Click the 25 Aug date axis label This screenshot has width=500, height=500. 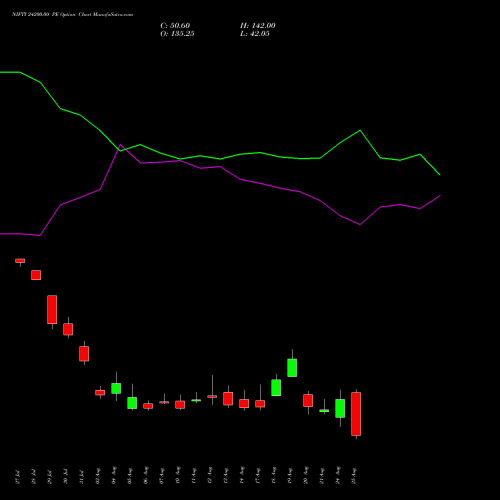click(354, 476)
